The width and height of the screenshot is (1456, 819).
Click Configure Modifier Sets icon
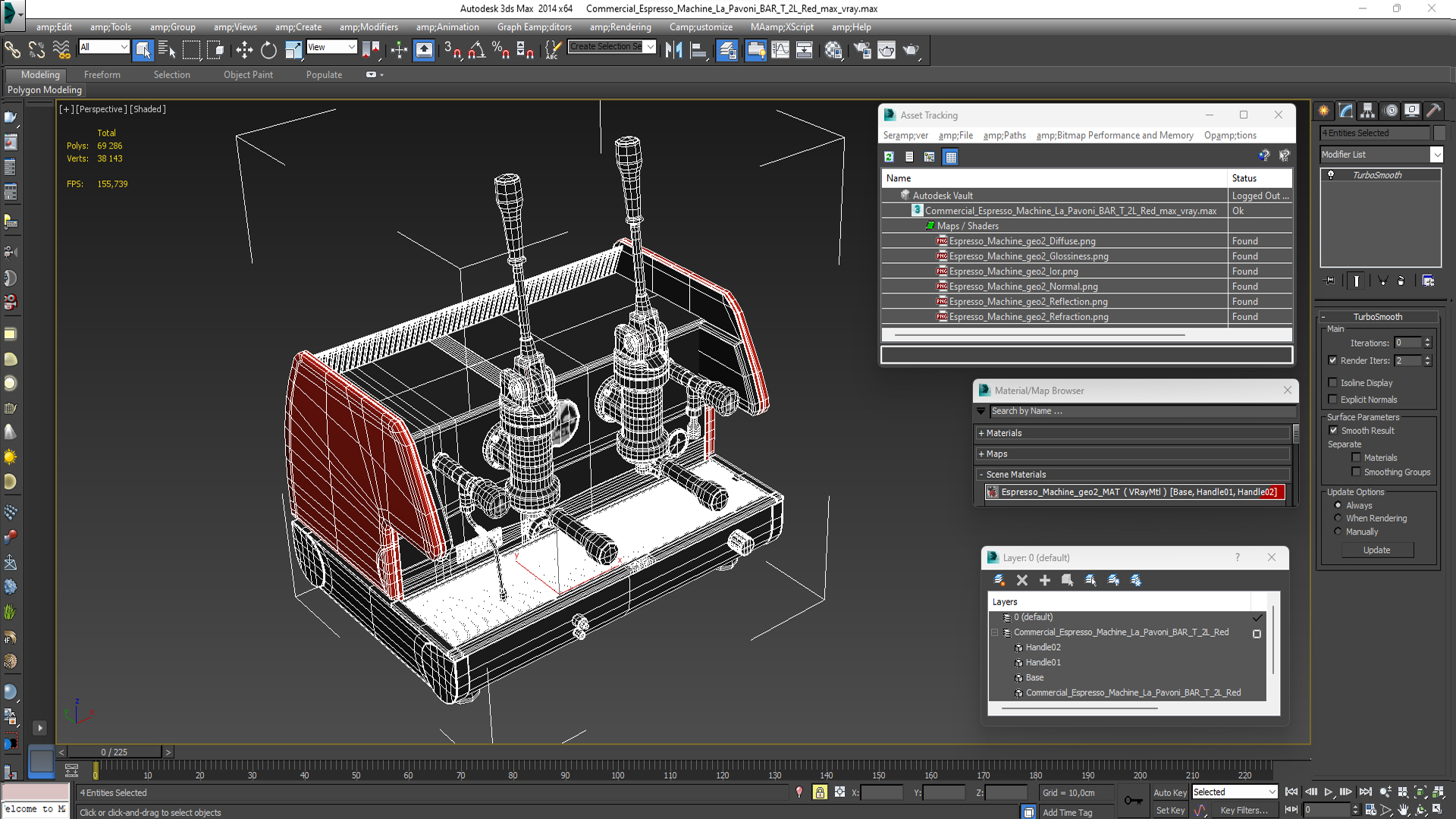point(1429,281)
